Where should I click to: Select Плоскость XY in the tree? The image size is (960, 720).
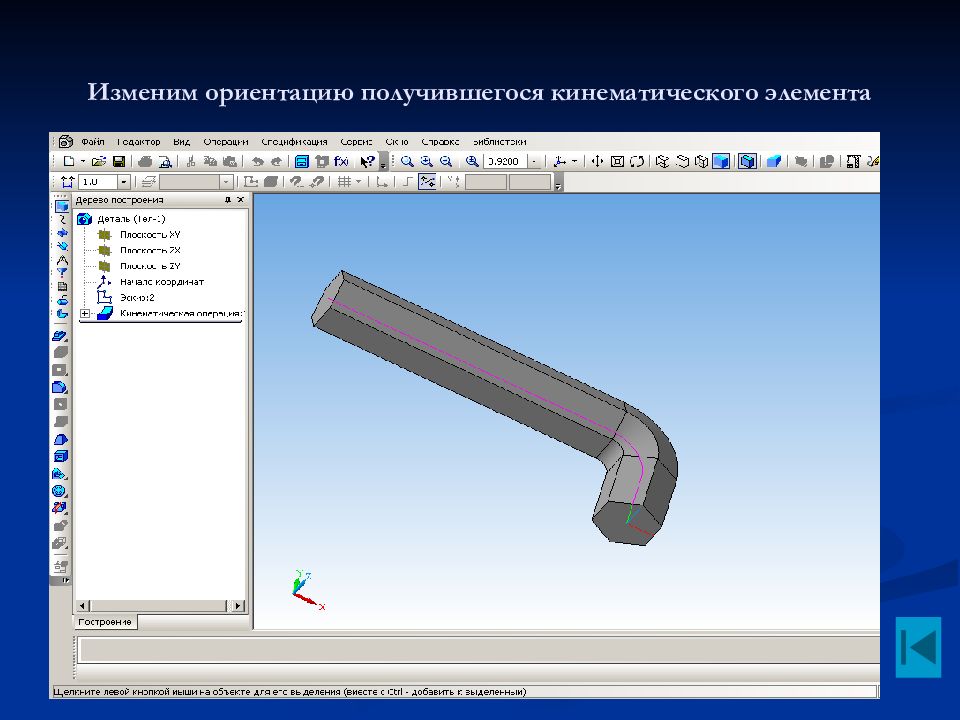[150, 234]
